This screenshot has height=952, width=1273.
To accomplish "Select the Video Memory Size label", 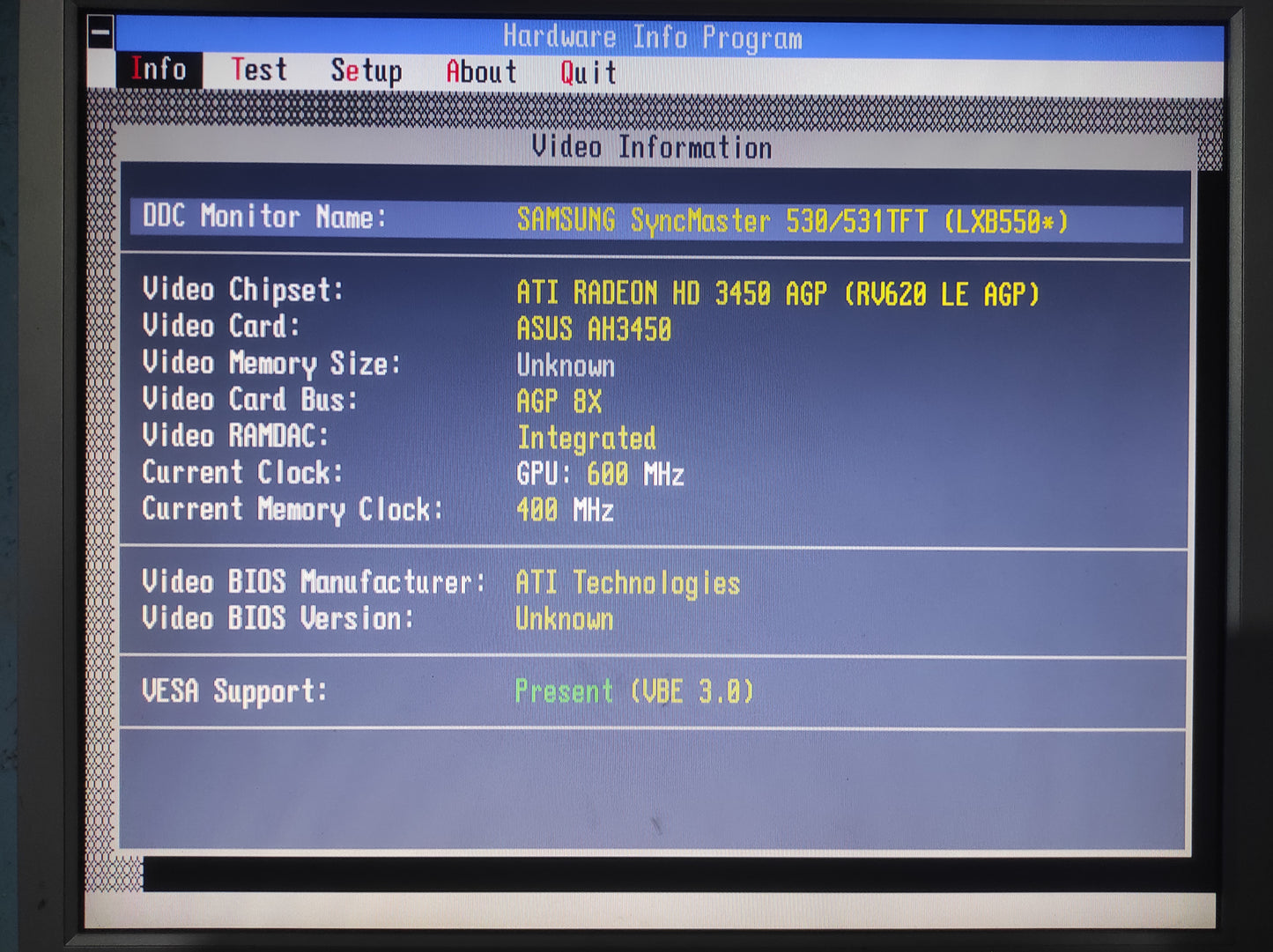I will click(271, 363).
